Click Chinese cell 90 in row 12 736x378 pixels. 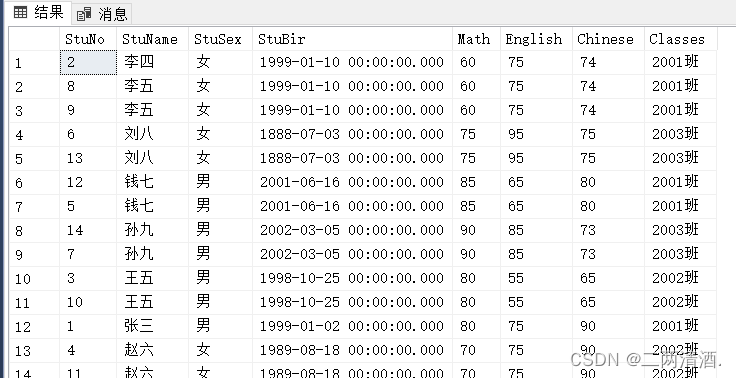[608, 326]
